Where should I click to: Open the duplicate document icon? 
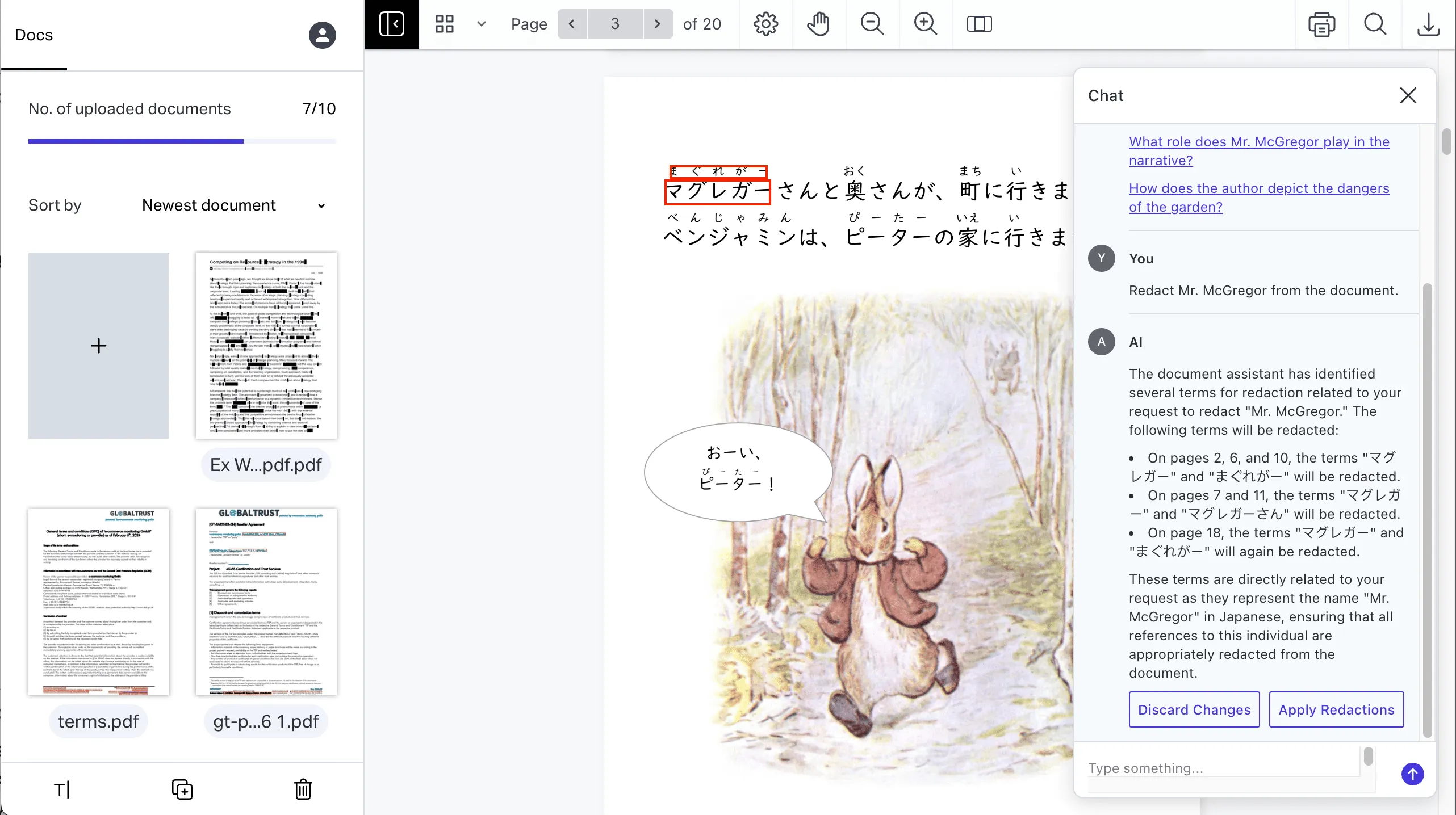[x=182, y=789]
